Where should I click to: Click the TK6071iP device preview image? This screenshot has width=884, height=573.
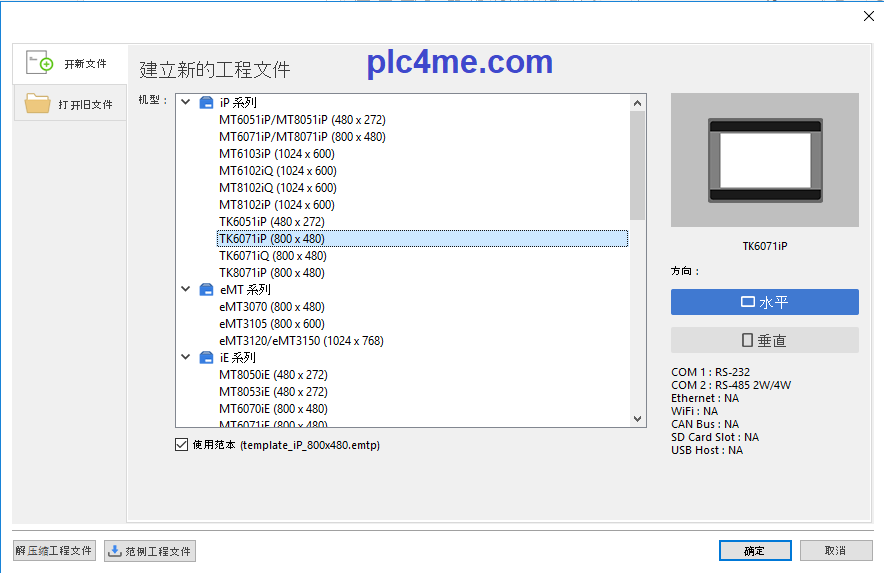coord(764,160)
